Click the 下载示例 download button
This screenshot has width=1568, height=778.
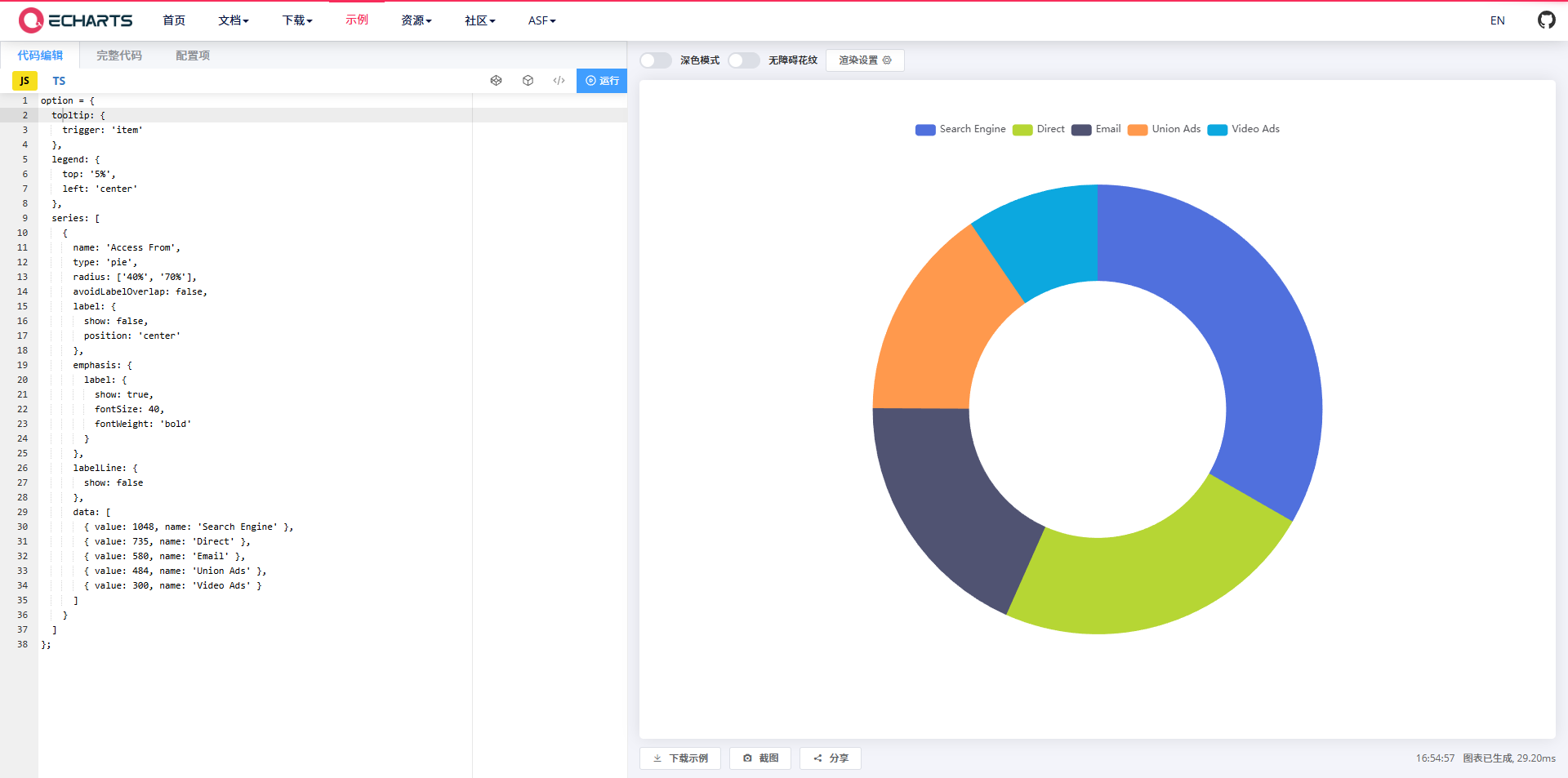point(679,758)
